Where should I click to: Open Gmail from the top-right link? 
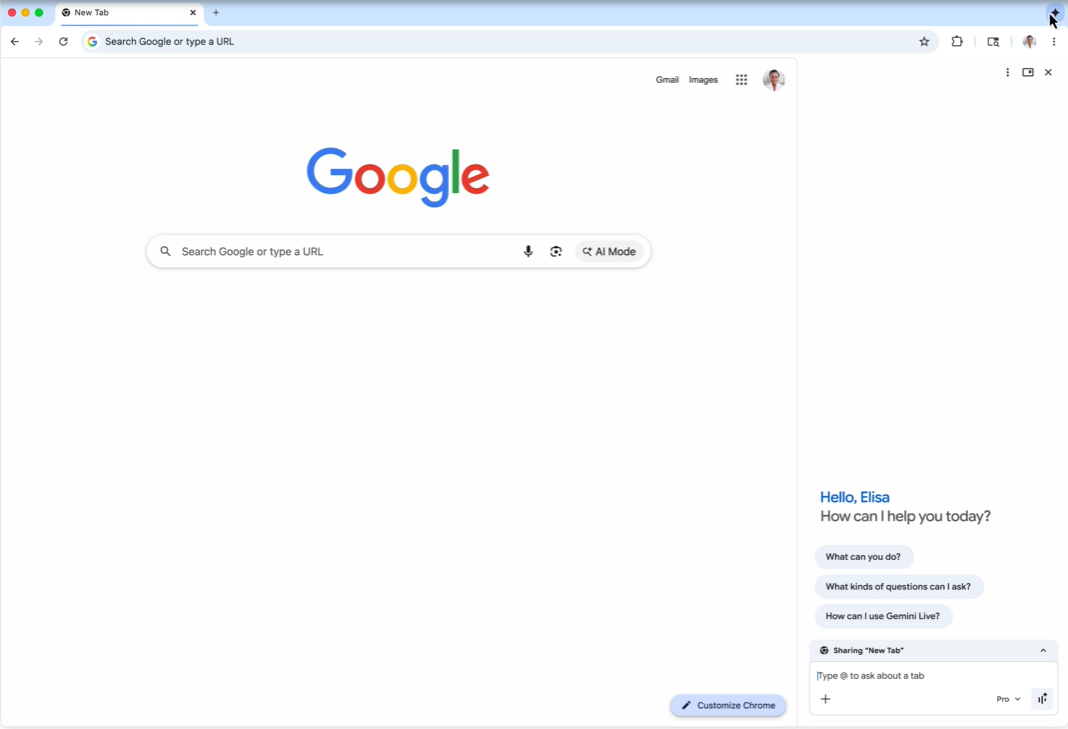point(667,79)
